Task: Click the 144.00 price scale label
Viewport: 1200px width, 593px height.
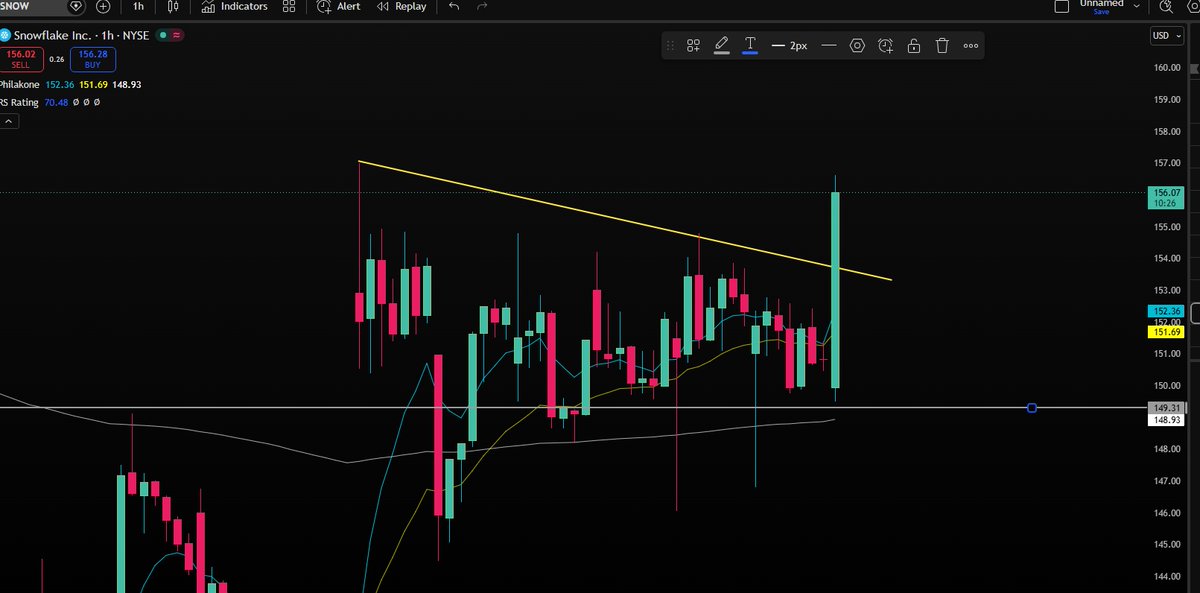Action: coord(1168,577)
